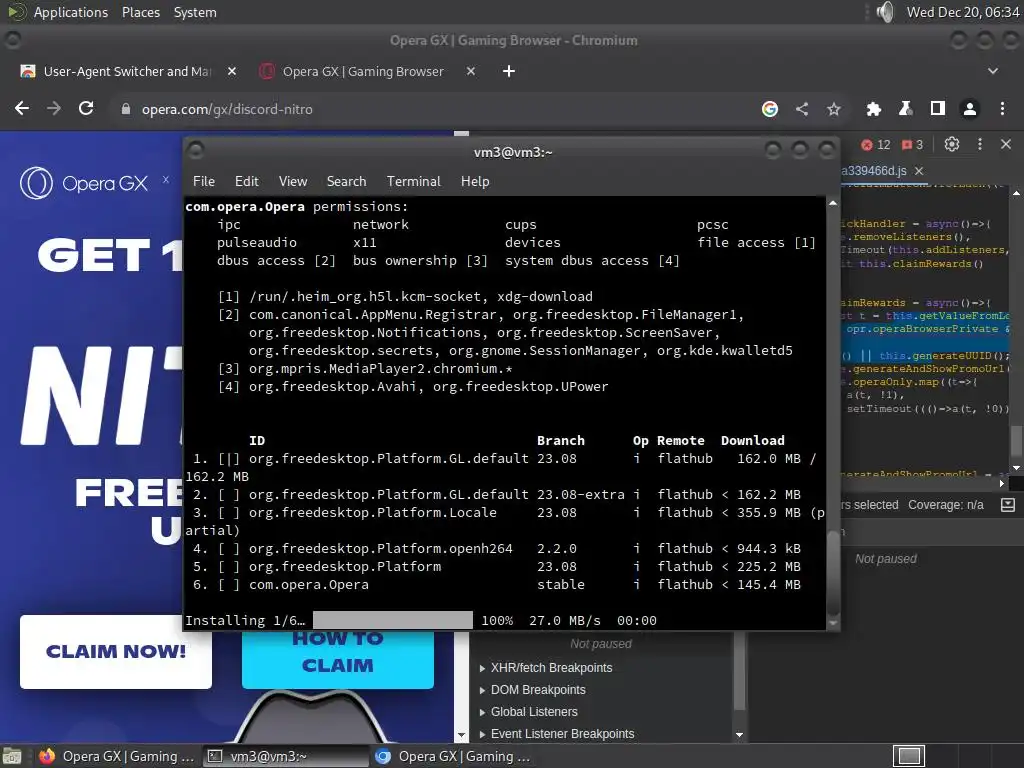Click the source editor scroll-down arrow
This screenshot has width=1024, height=768.
coord(1016,468)
